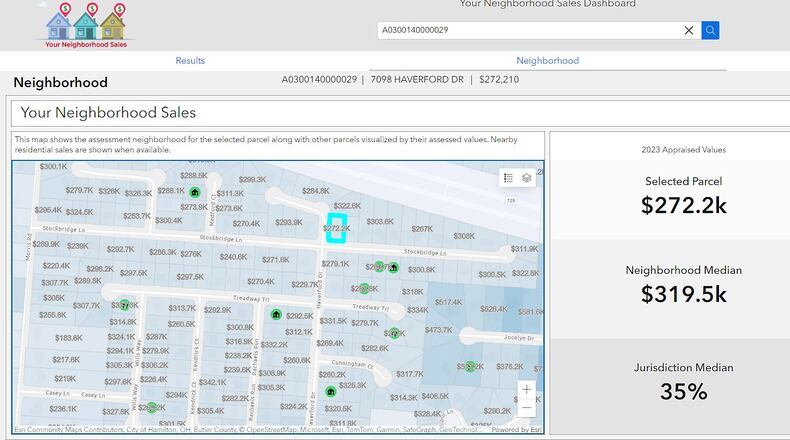This screenshot has height=440, width=790.
Task: Select the sale house marker next to $300.8K
Action: 393,268
